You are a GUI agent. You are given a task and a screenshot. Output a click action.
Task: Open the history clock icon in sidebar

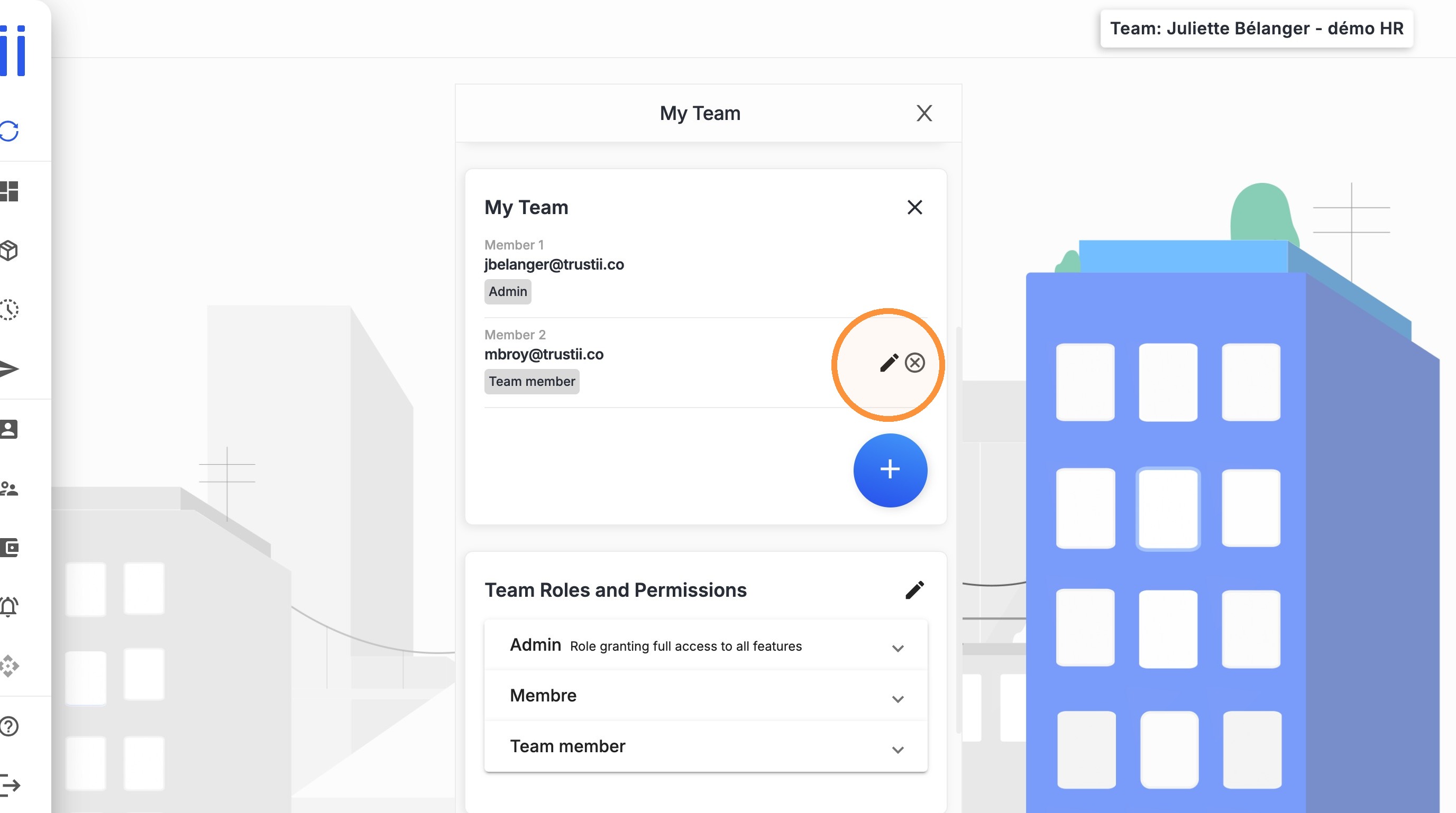coord(9,310)
